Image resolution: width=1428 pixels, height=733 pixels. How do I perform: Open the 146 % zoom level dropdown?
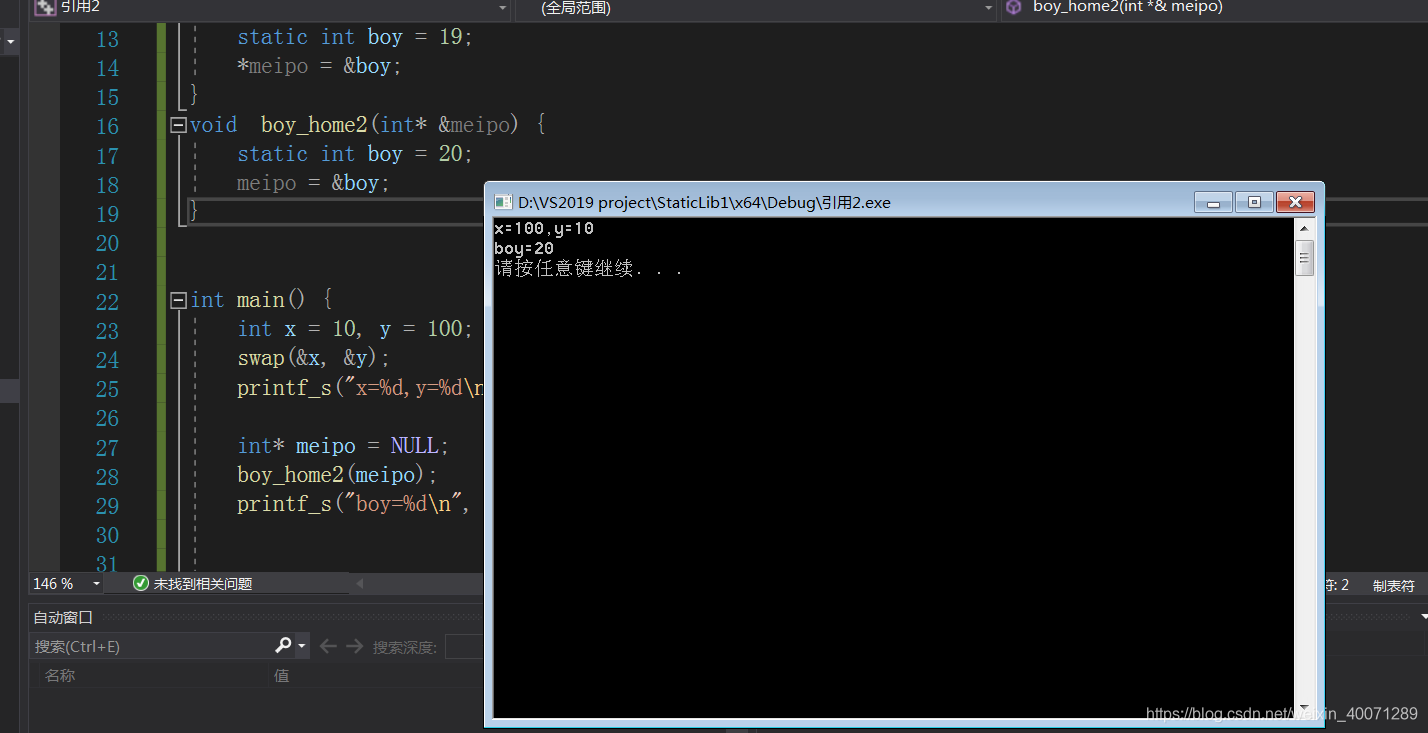click(96, 584)
